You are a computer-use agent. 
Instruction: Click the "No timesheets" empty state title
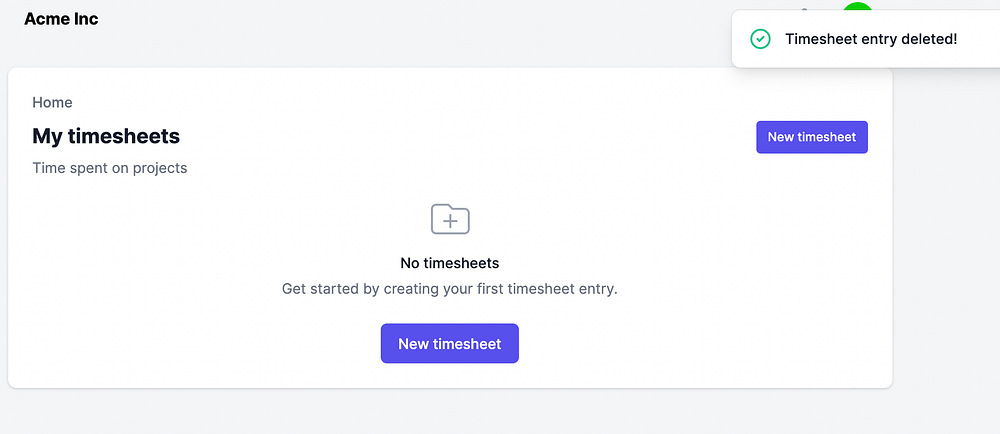point(449,263)
